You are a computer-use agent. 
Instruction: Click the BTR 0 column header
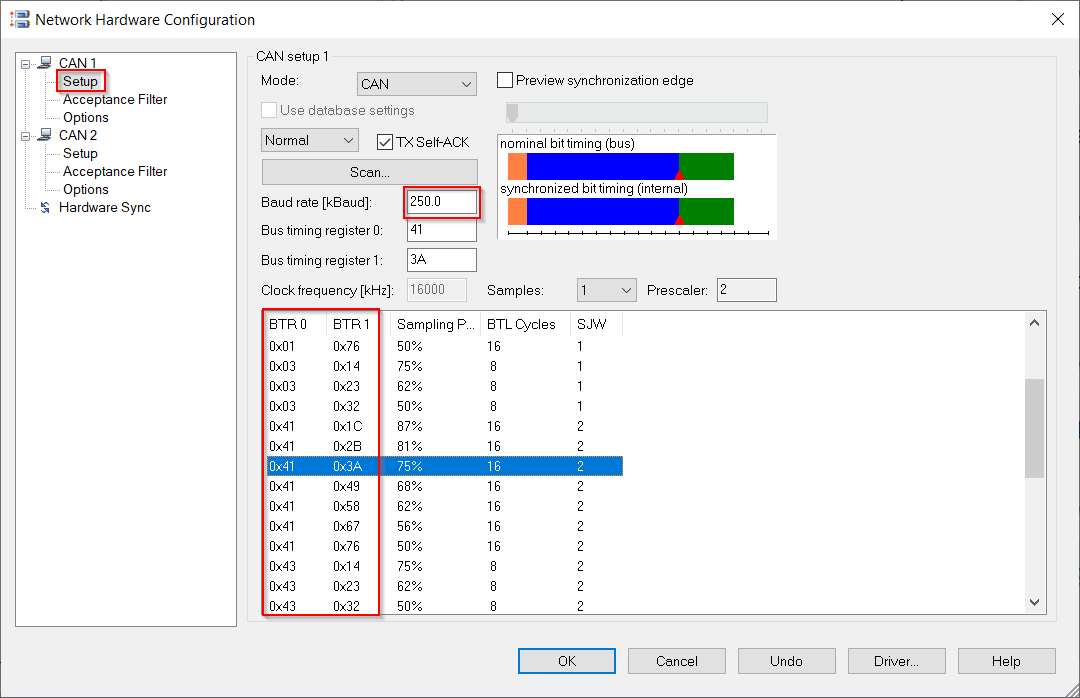tap(296, 324)
